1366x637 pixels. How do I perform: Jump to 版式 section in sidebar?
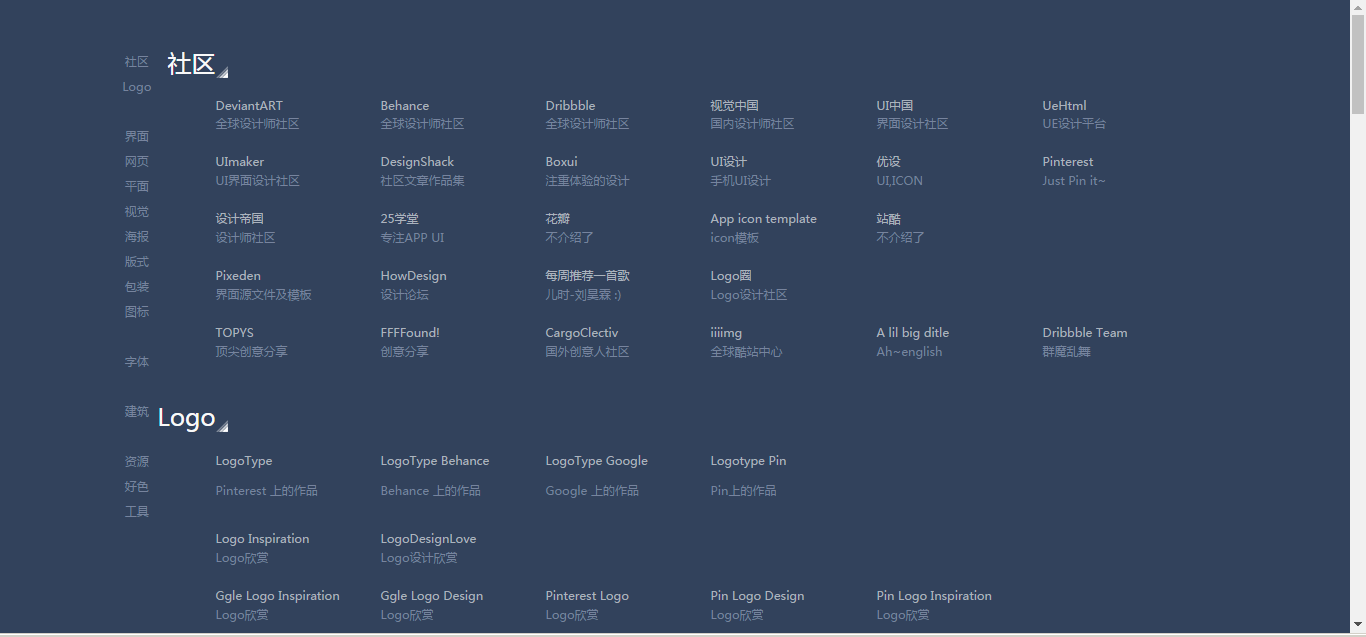tap(137, 262)
